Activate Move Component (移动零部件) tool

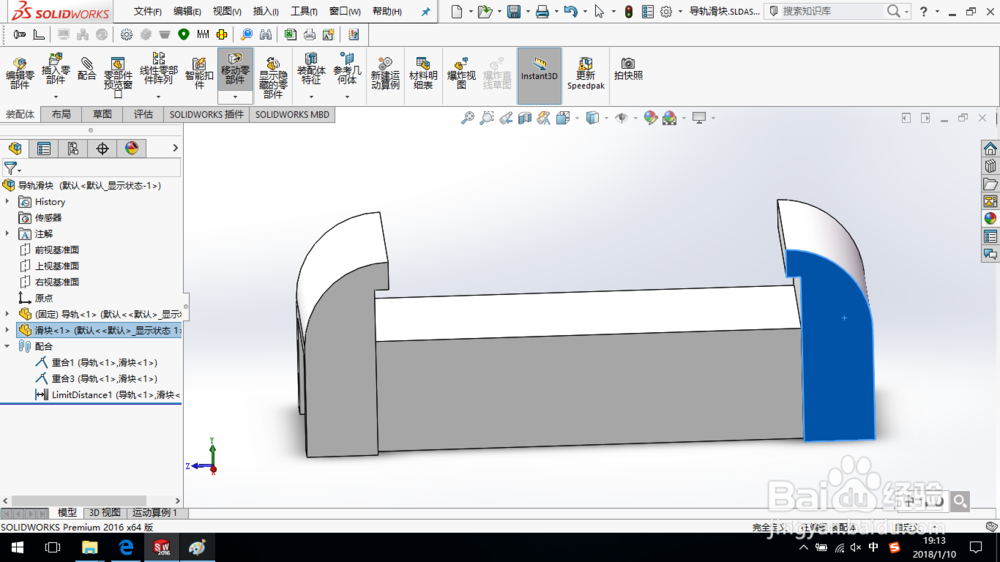point(235,69)
